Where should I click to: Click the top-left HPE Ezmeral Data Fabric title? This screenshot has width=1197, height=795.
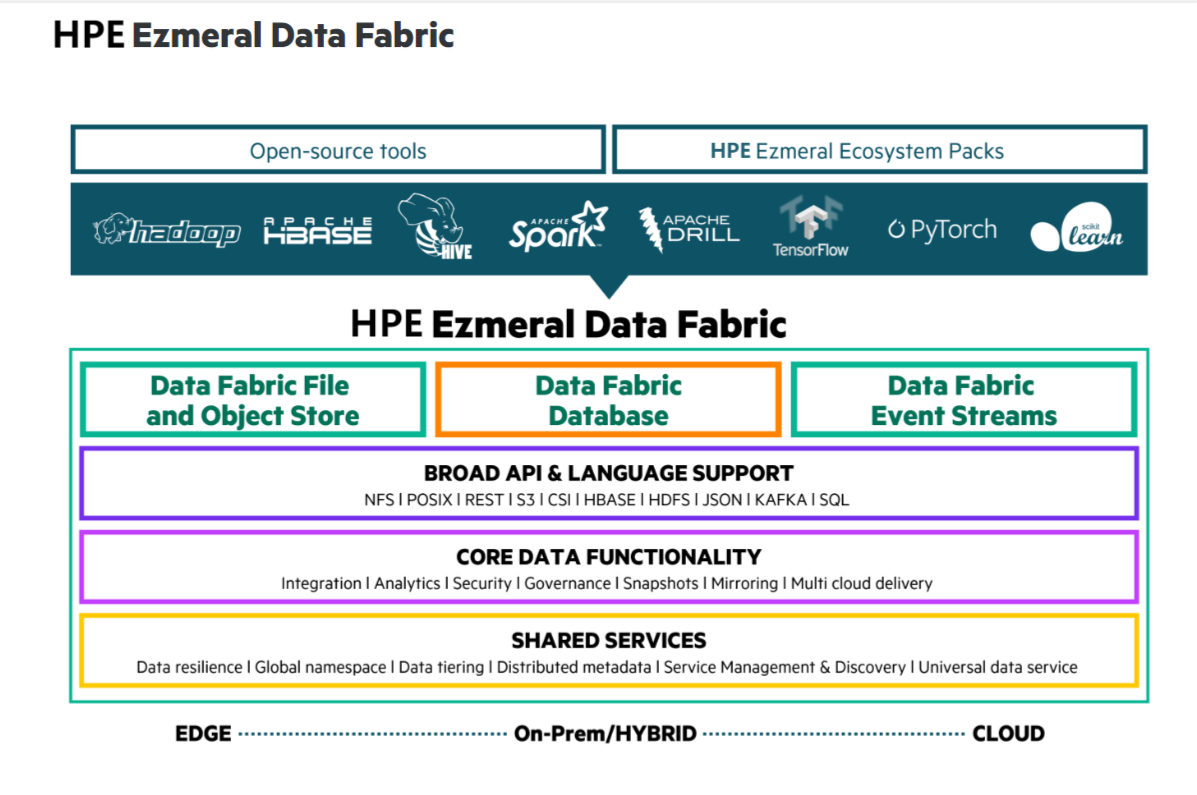coord(253,35)
